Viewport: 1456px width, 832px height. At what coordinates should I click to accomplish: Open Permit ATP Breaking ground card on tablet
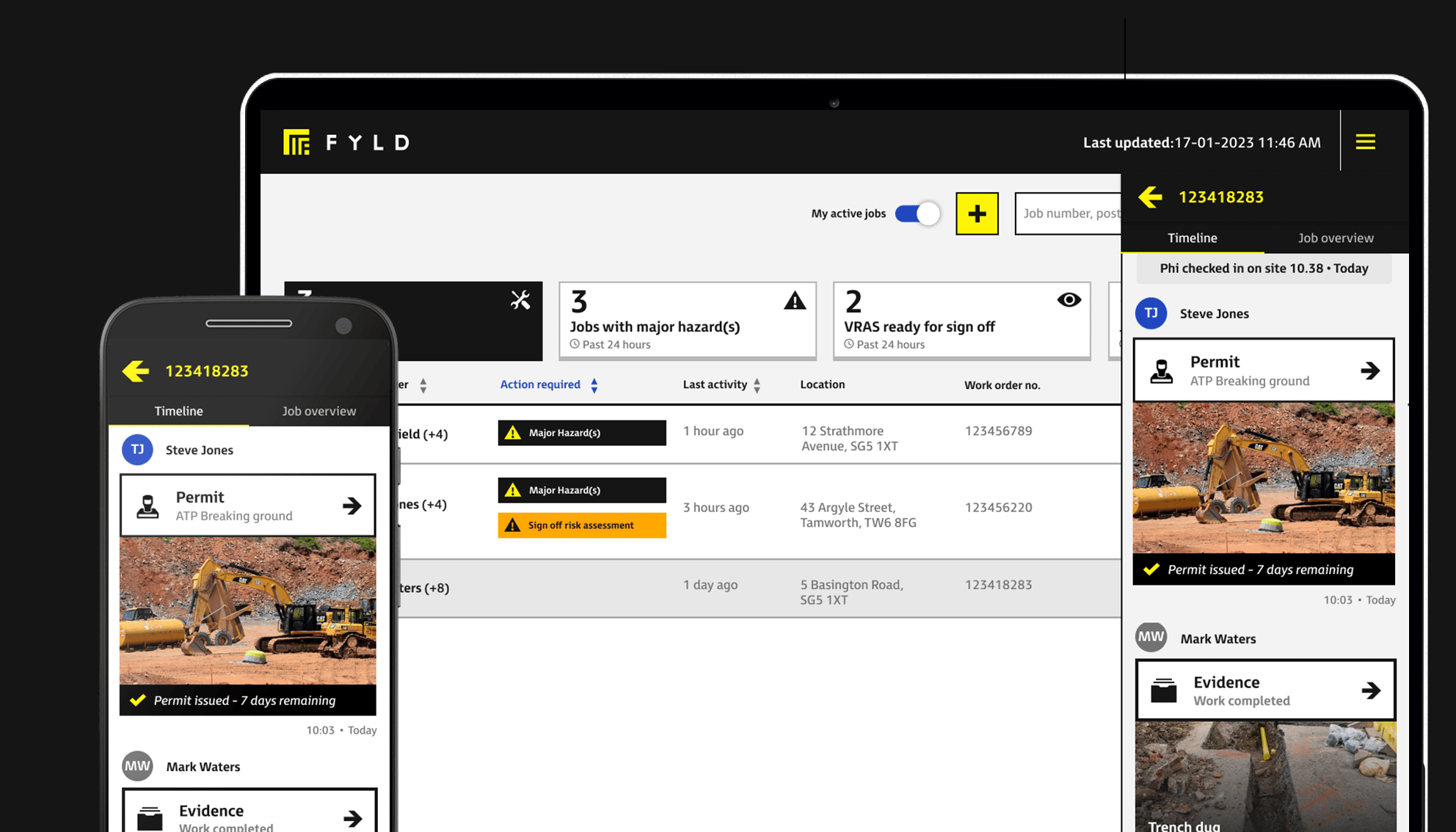click(1263, 371)
